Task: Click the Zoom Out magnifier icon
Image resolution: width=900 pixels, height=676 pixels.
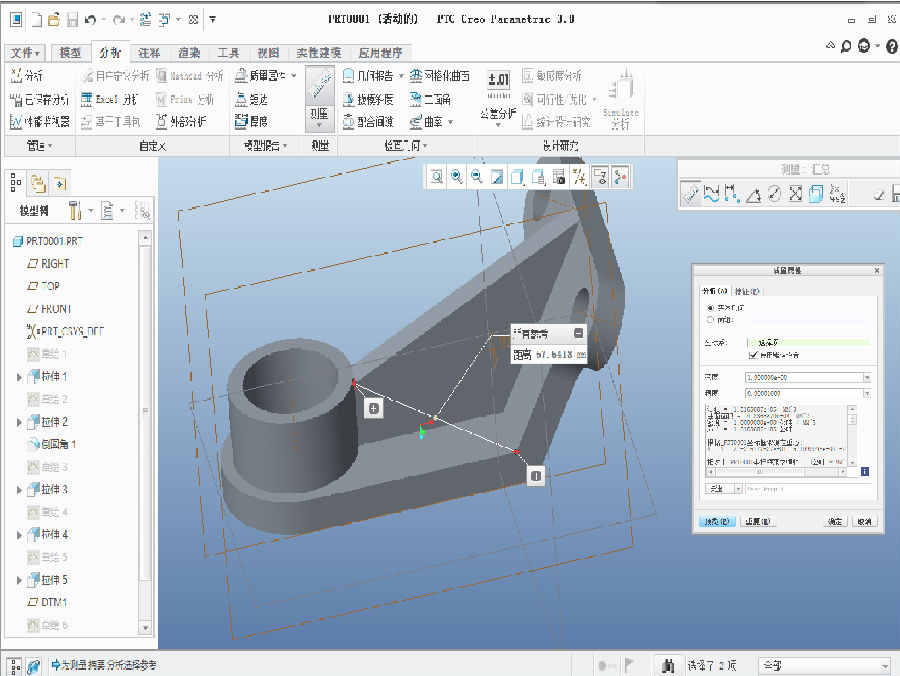Action: click(477, 177)
